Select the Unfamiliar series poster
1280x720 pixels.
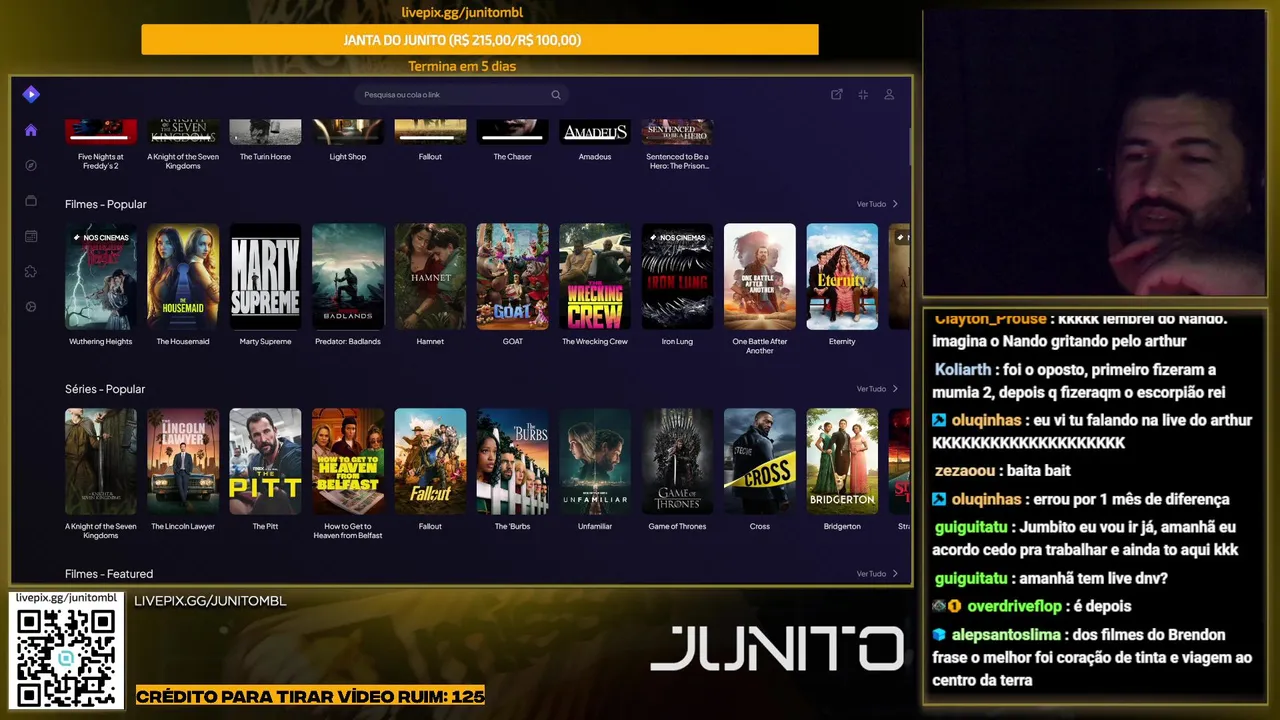click(595, 462)
